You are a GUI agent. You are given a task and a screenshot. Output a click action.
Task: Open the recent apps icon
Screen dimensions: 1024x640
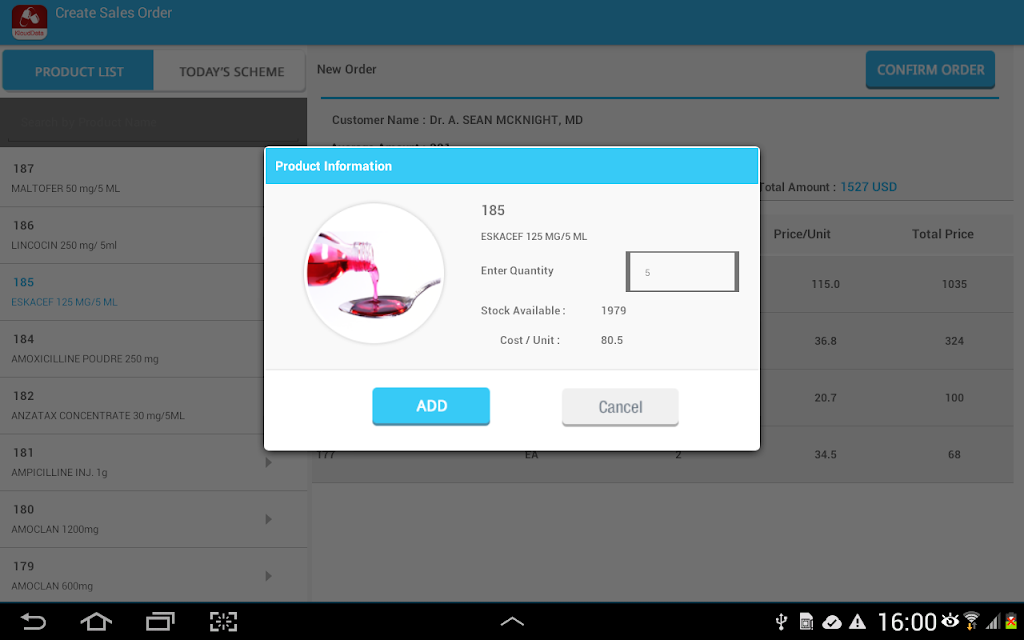pyautogui.click(x=160, y=621)
